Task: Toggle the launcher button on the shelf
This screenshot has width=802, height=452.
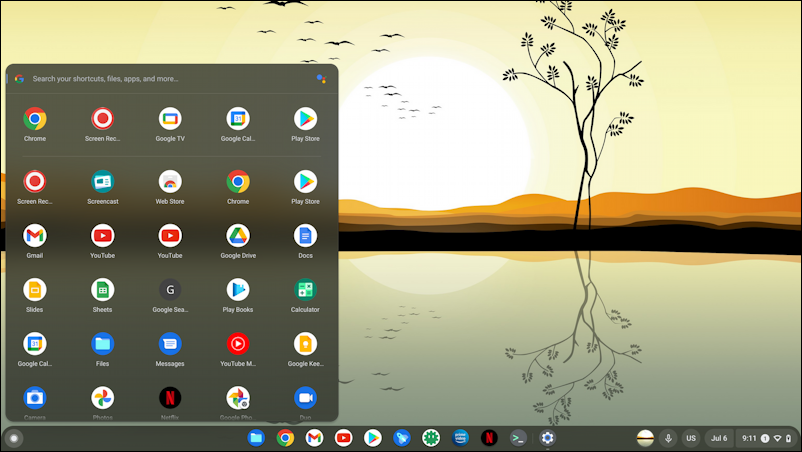Action: pos(13,438)
